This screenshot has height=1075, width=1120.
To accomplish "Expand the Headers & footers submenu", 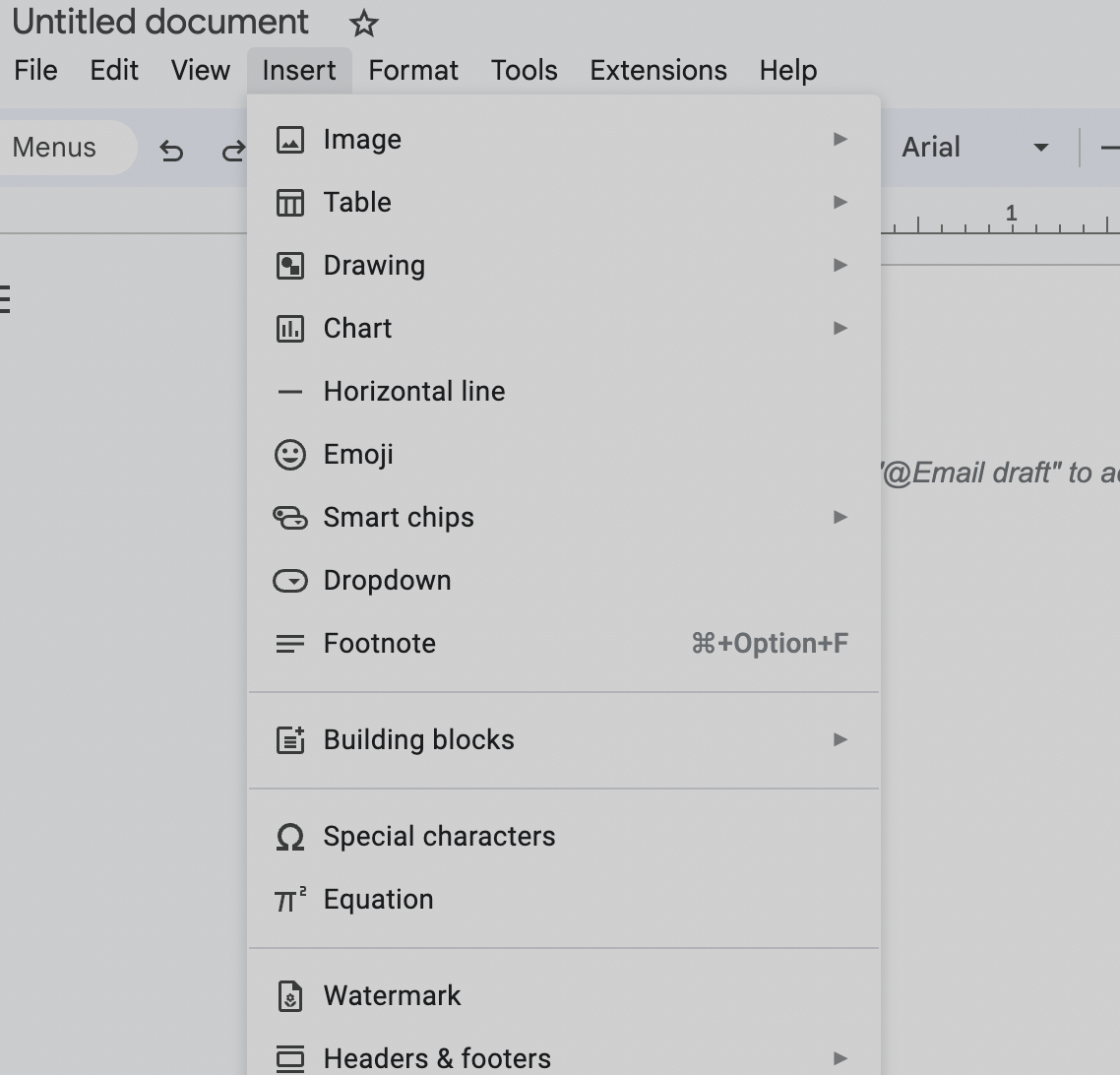I will (x=840, y=1058).
